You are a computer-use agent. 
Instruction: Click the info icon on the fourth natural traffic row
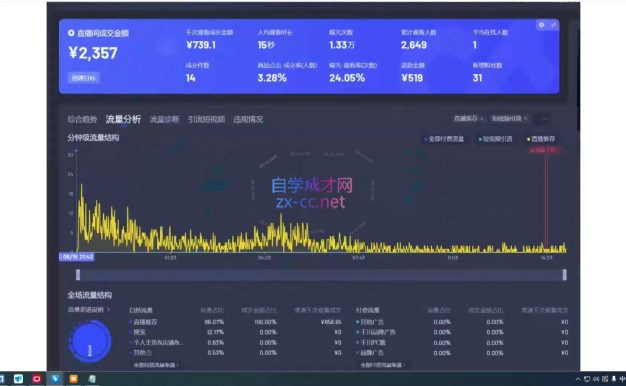click(149, 353)
